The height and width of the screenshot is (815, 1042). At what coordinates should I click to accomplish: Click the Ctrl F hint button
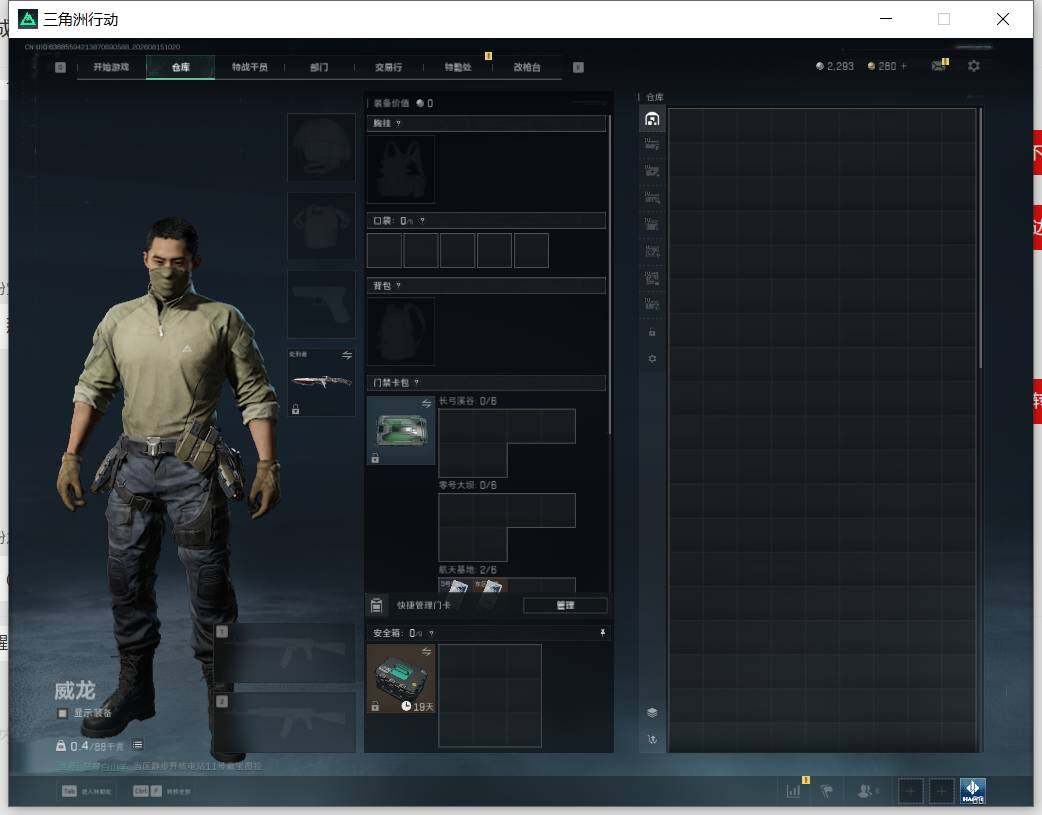tap(147, 791)
